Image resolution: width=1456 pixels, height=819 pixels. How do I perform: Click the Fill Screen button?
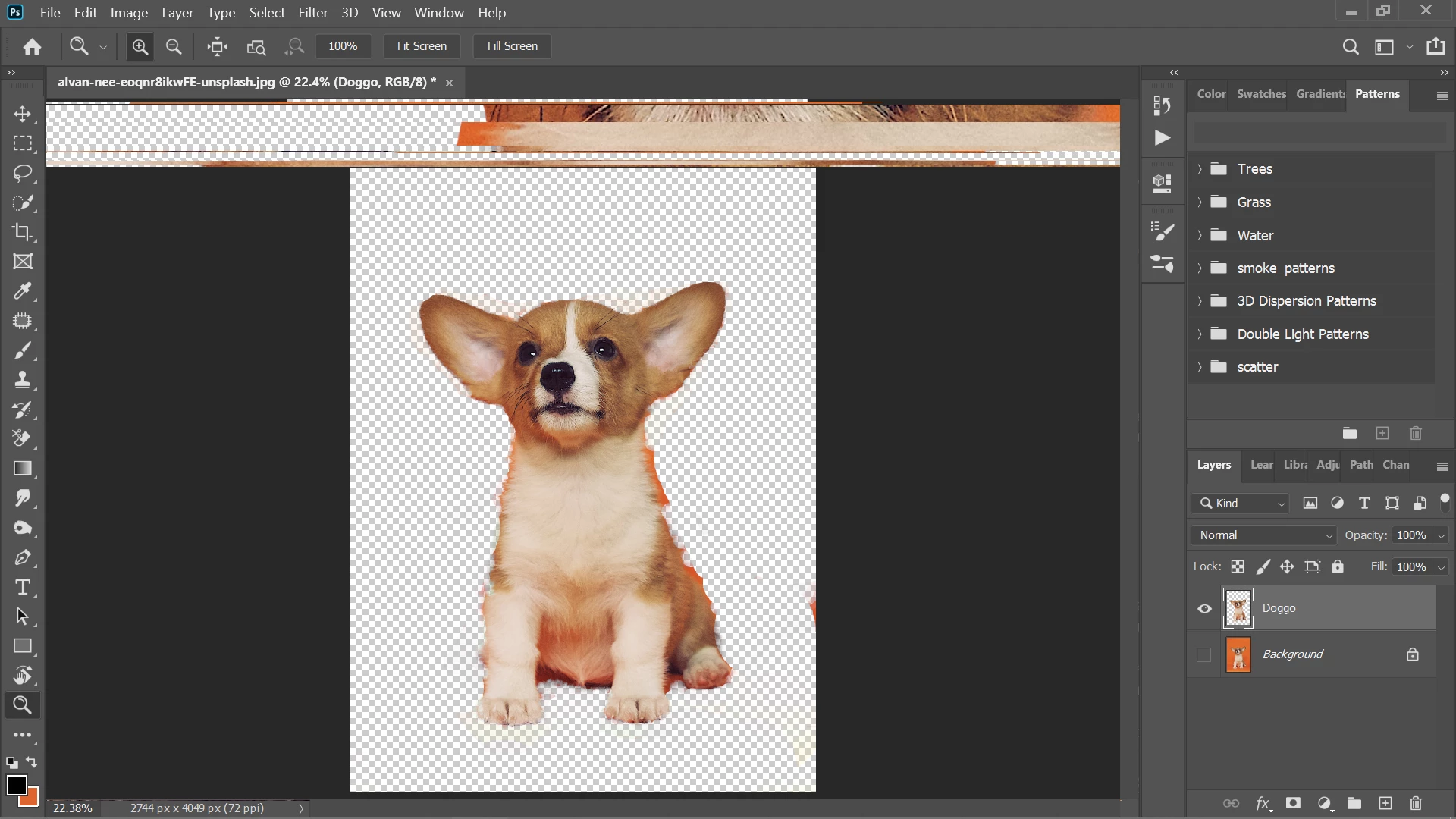click(512, 46)
